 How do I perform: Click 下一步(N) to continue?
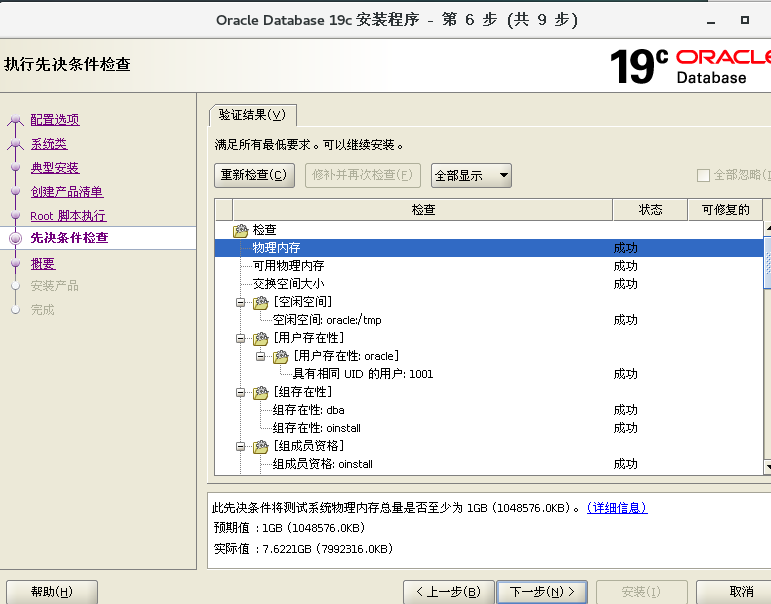542,592
